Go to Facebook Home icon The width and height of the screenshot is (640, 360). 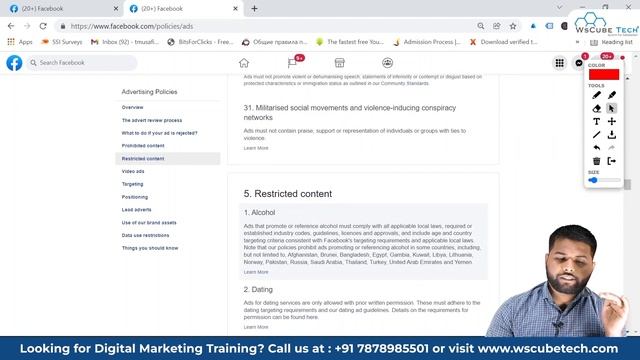(244, 63)
